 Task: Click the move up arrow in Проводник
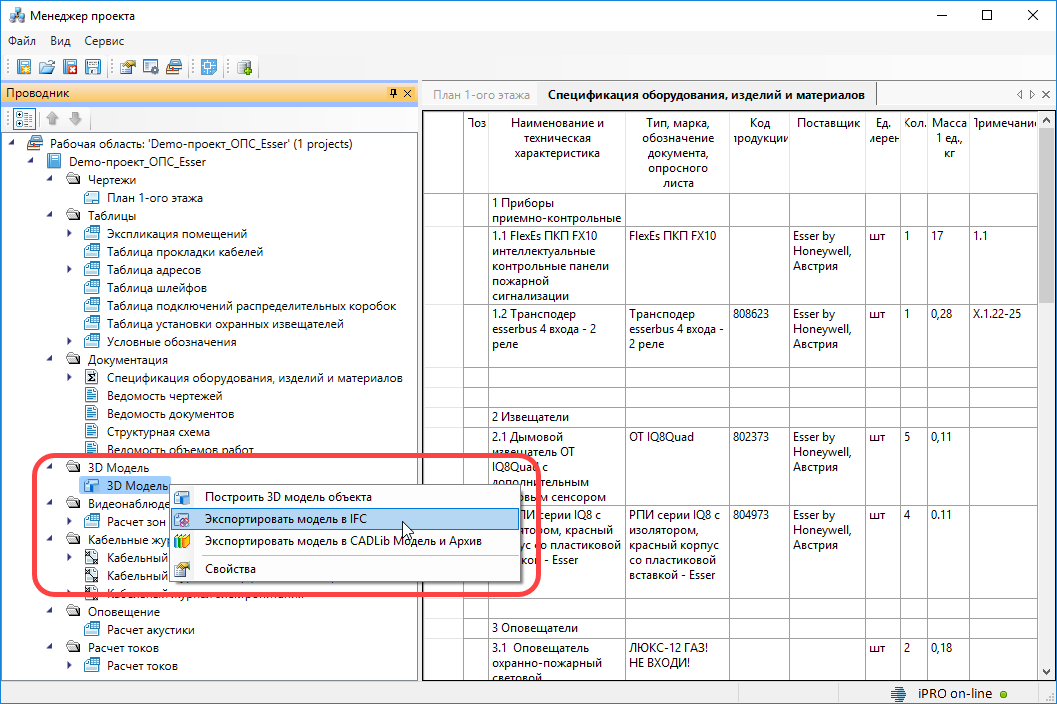(52, 119)
